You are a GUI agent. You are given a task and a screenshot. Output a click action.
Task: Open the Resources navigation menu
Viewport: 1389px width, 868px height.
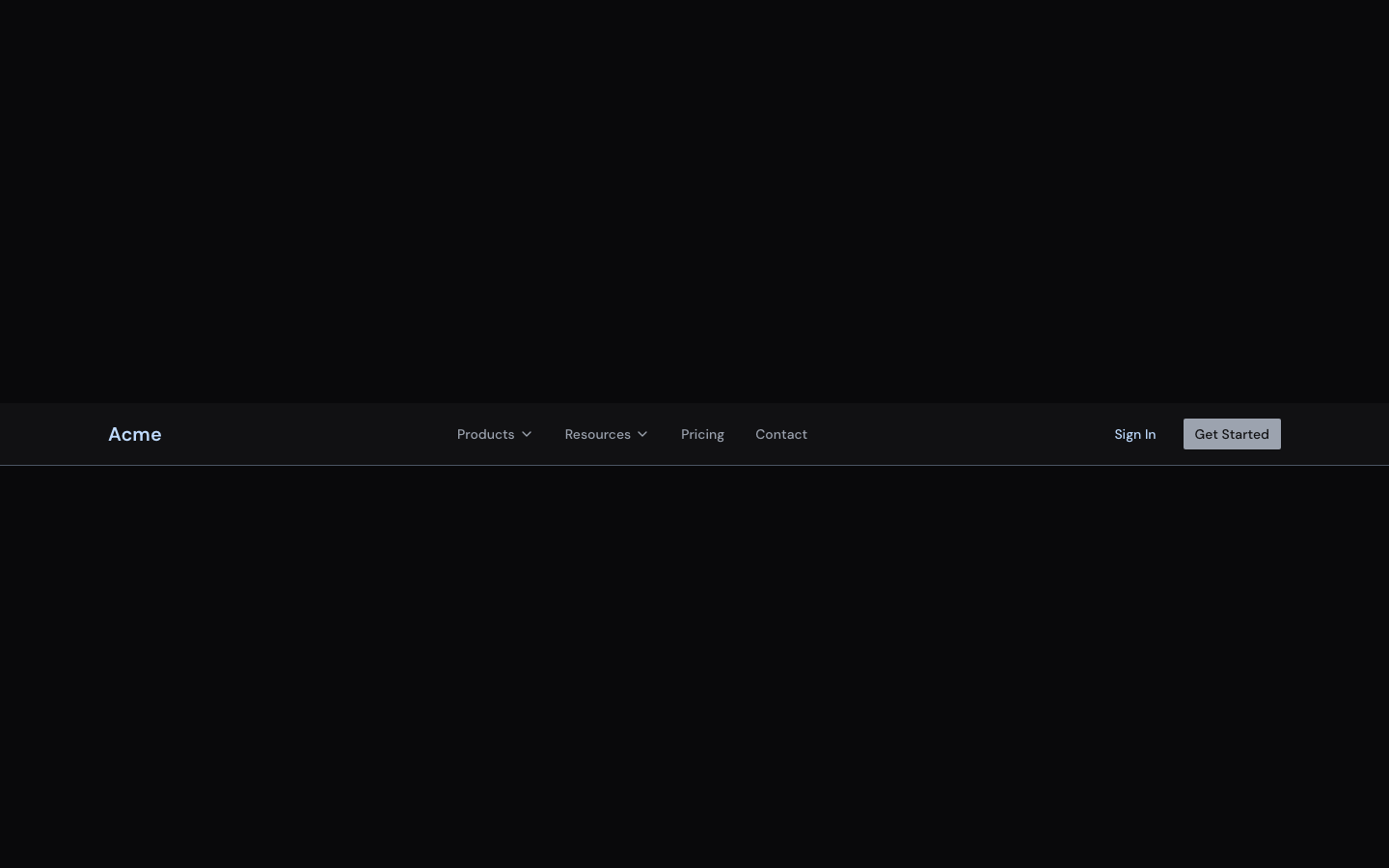(x=598, y=434)
